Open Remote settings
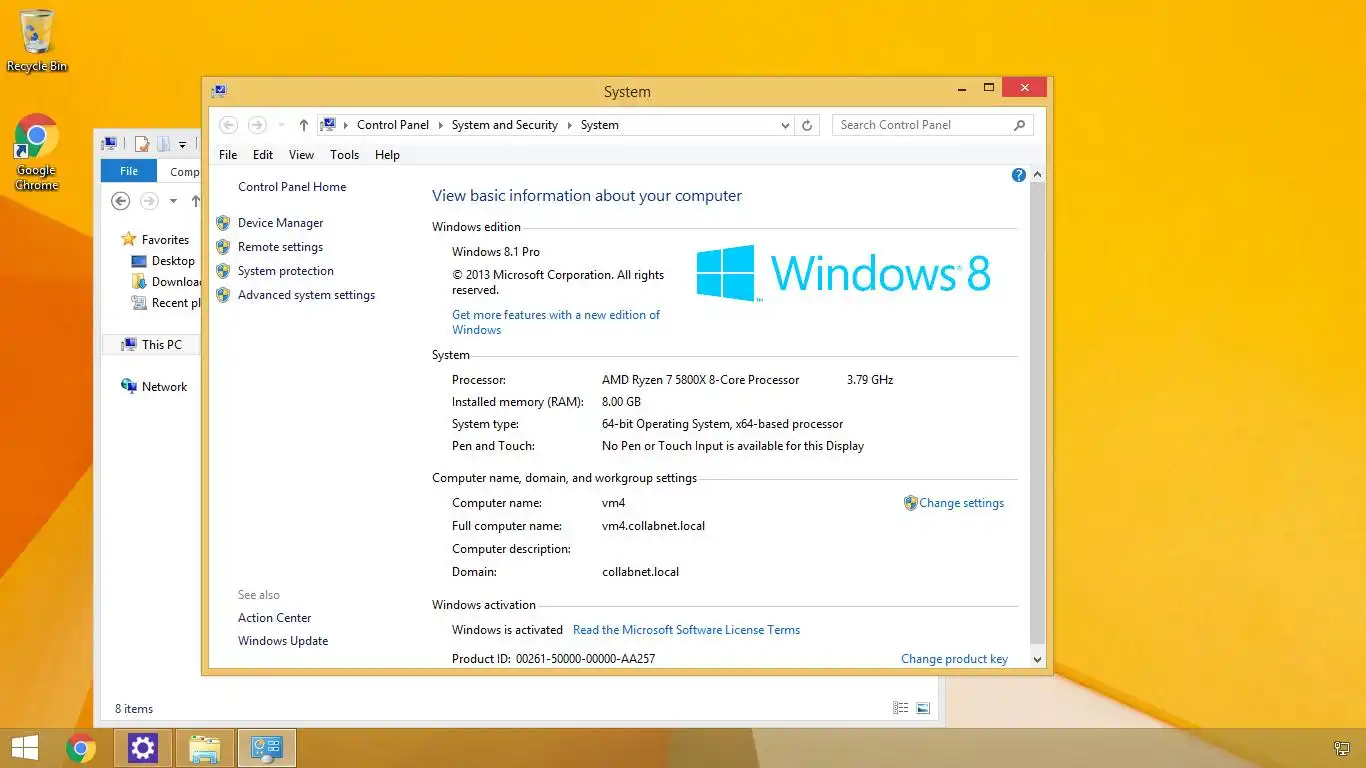 click(x=280, y=247)
